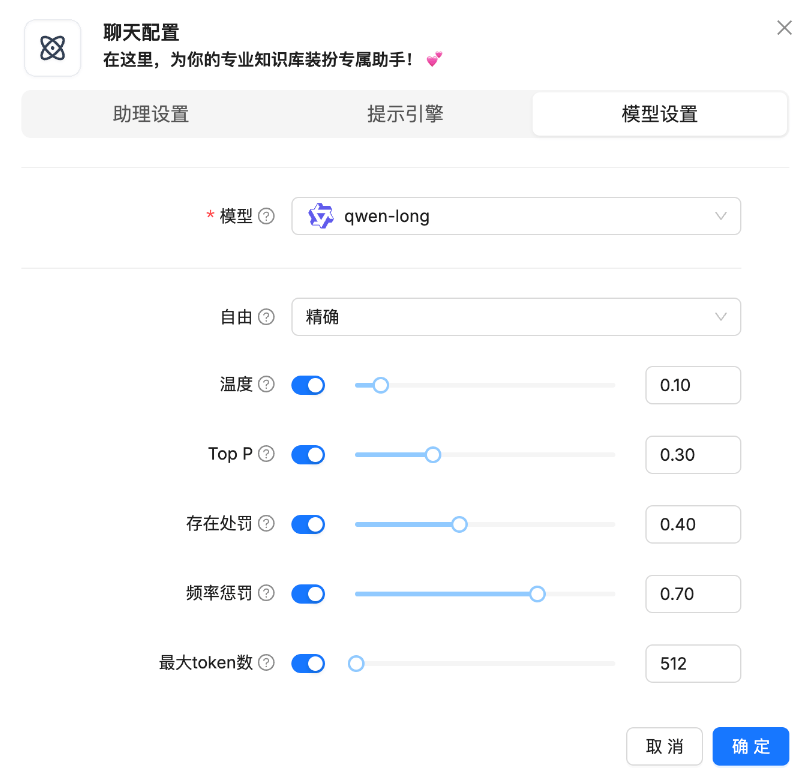This screenshot has height=774, width=806.
Task: Turn off the Top P switch
Action: tap(308, 455)
